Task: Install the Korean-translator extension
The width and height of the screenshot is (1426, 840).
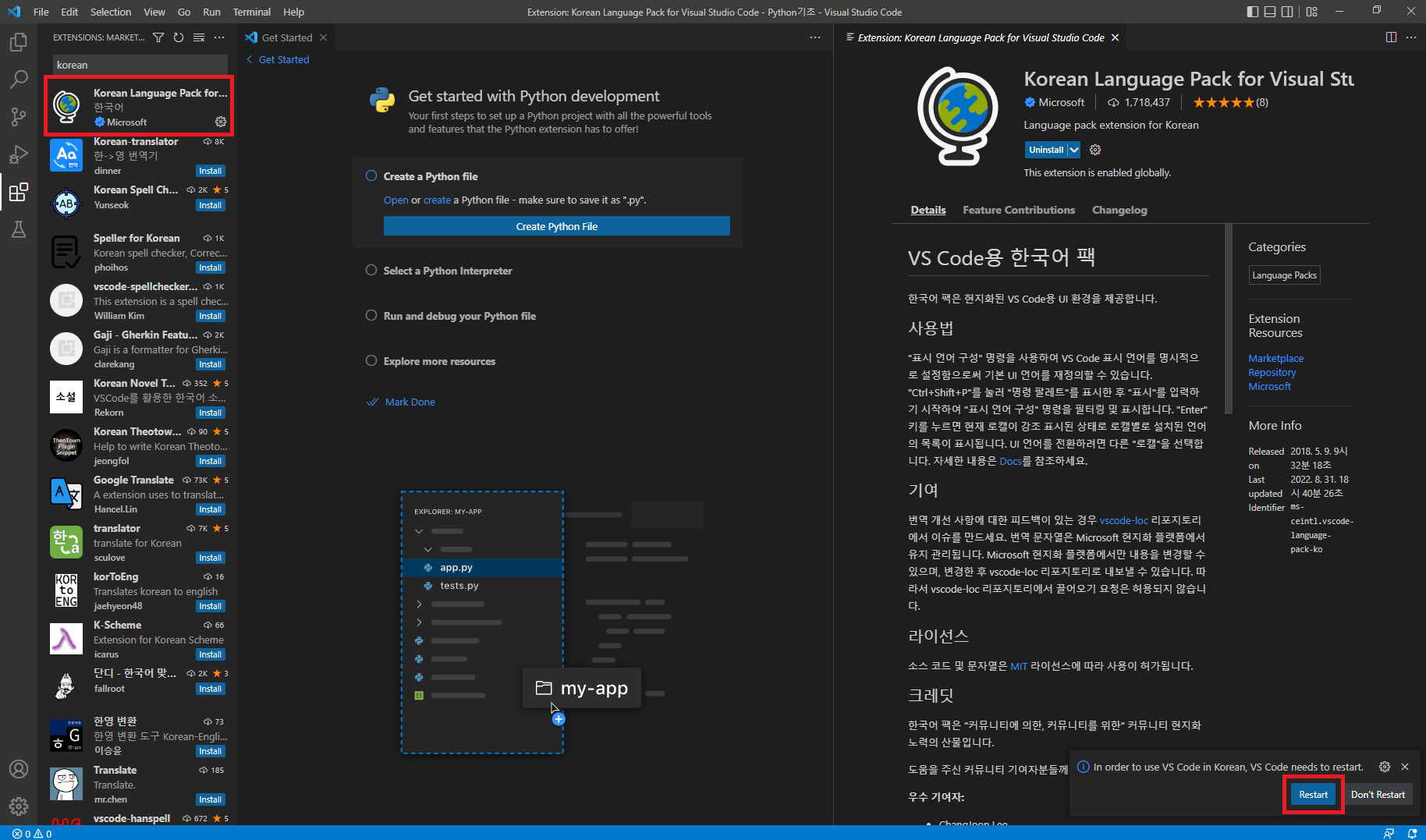Action: tap(210, 171)
